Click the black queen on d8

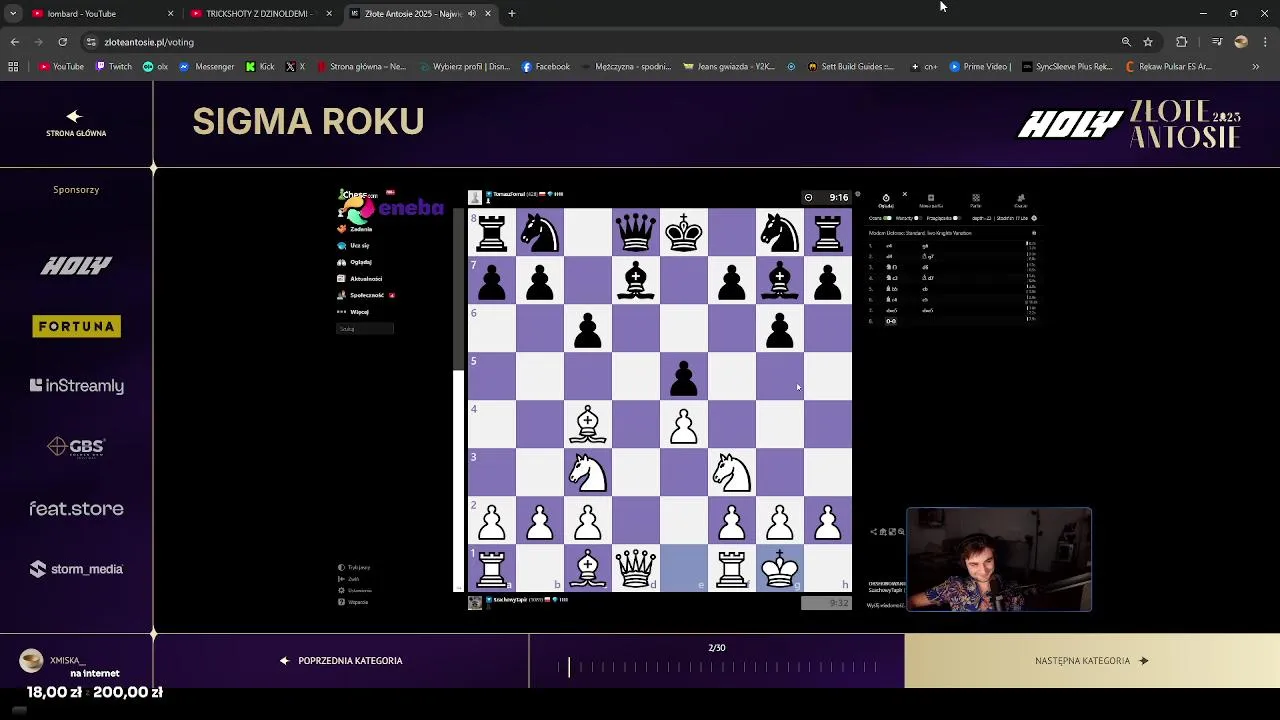pyautogui.click(x=636, y=232)
